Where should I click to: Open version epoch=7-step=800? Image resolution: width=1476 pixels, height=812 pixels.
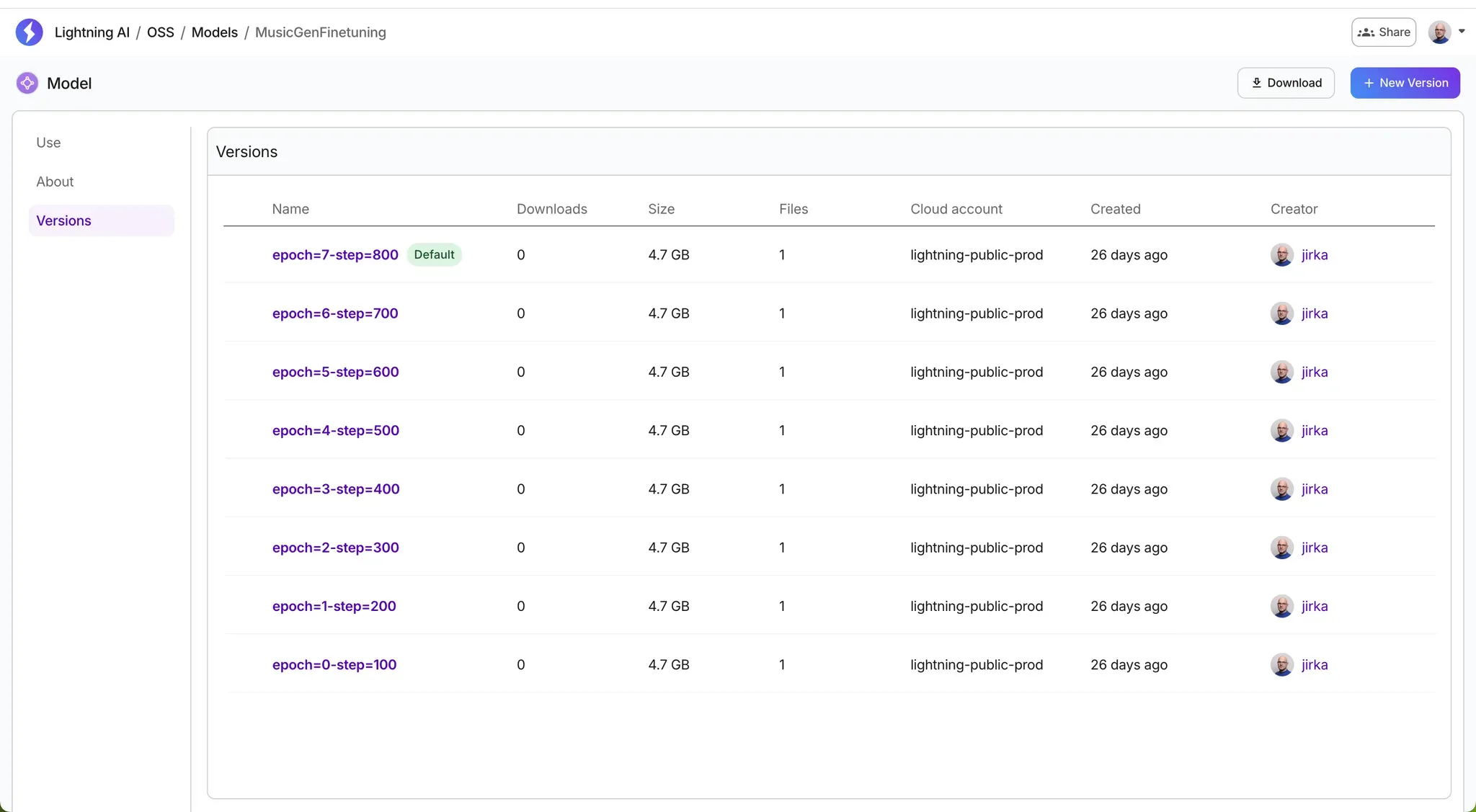(335, 254)
